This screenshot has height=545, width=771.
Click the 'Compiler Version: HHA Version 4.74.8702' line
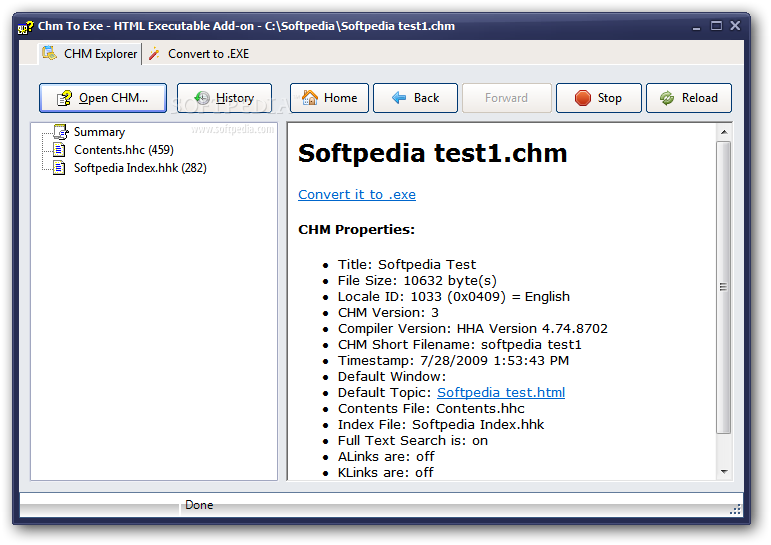(x=473, y=329)
